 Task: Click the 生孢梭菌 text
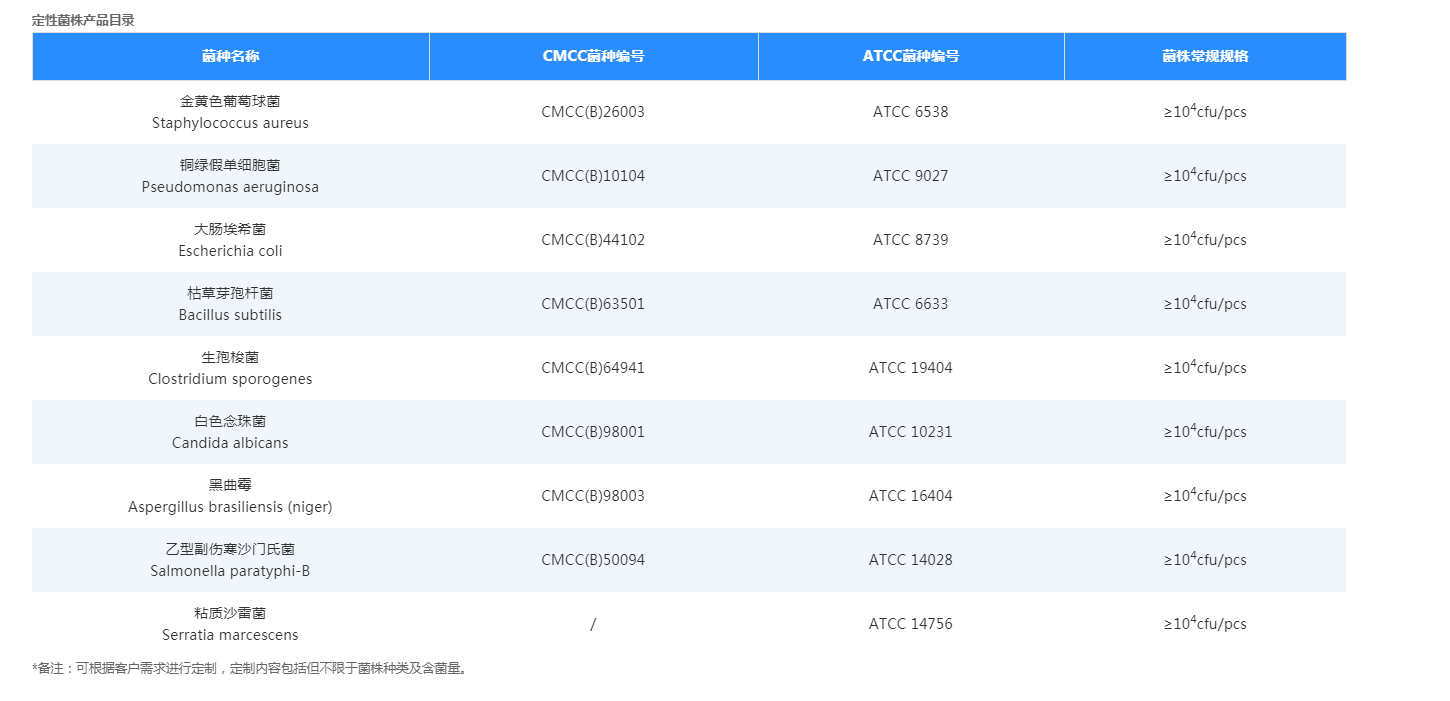(230, 357)
